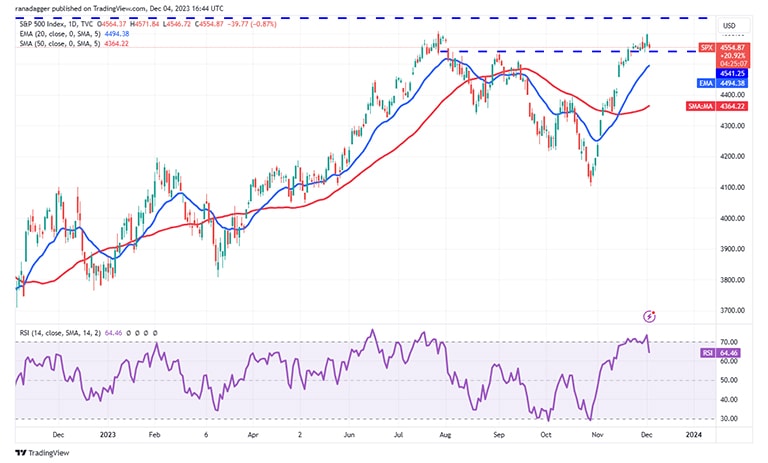Image resolution: width=768 pixels, height=463 pixels.
Task: Click the open value O4564.37
Action: (x=112, y=24)
